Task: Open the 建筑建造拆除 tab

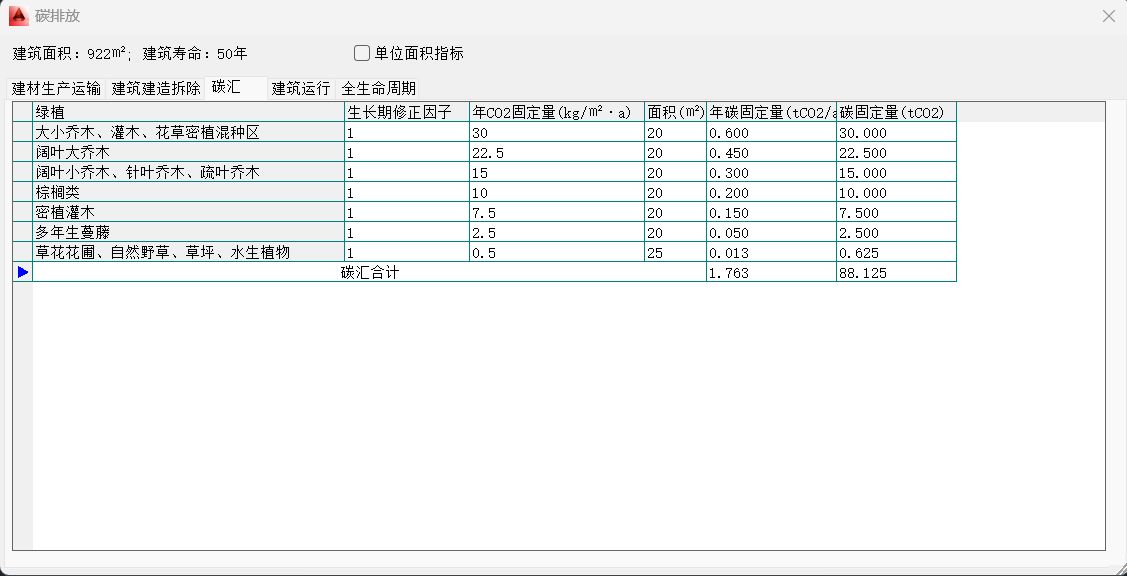Action: click(x=156, y=88)
